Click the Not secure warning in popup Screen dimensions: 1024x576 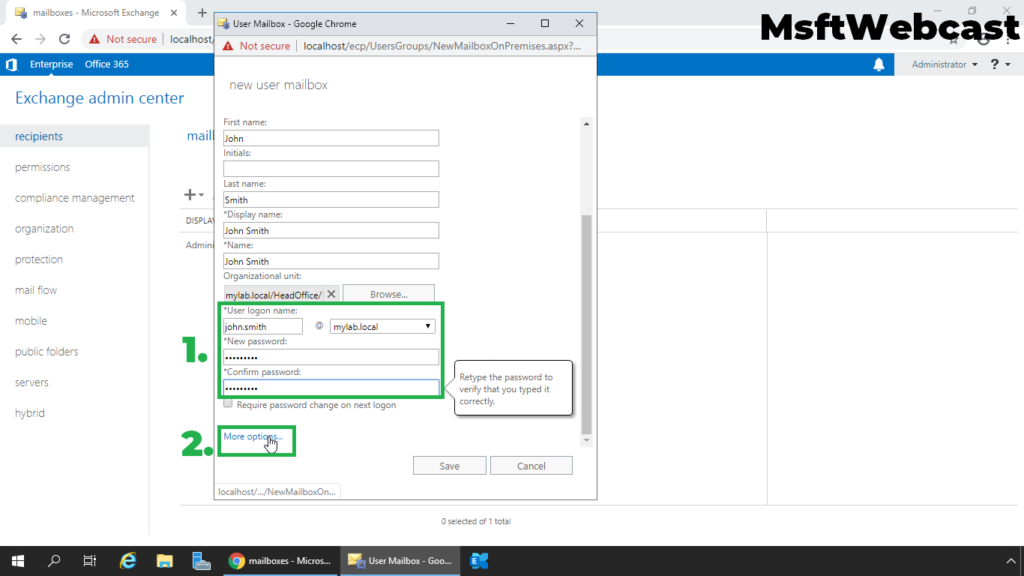click(x=257, y=46)
